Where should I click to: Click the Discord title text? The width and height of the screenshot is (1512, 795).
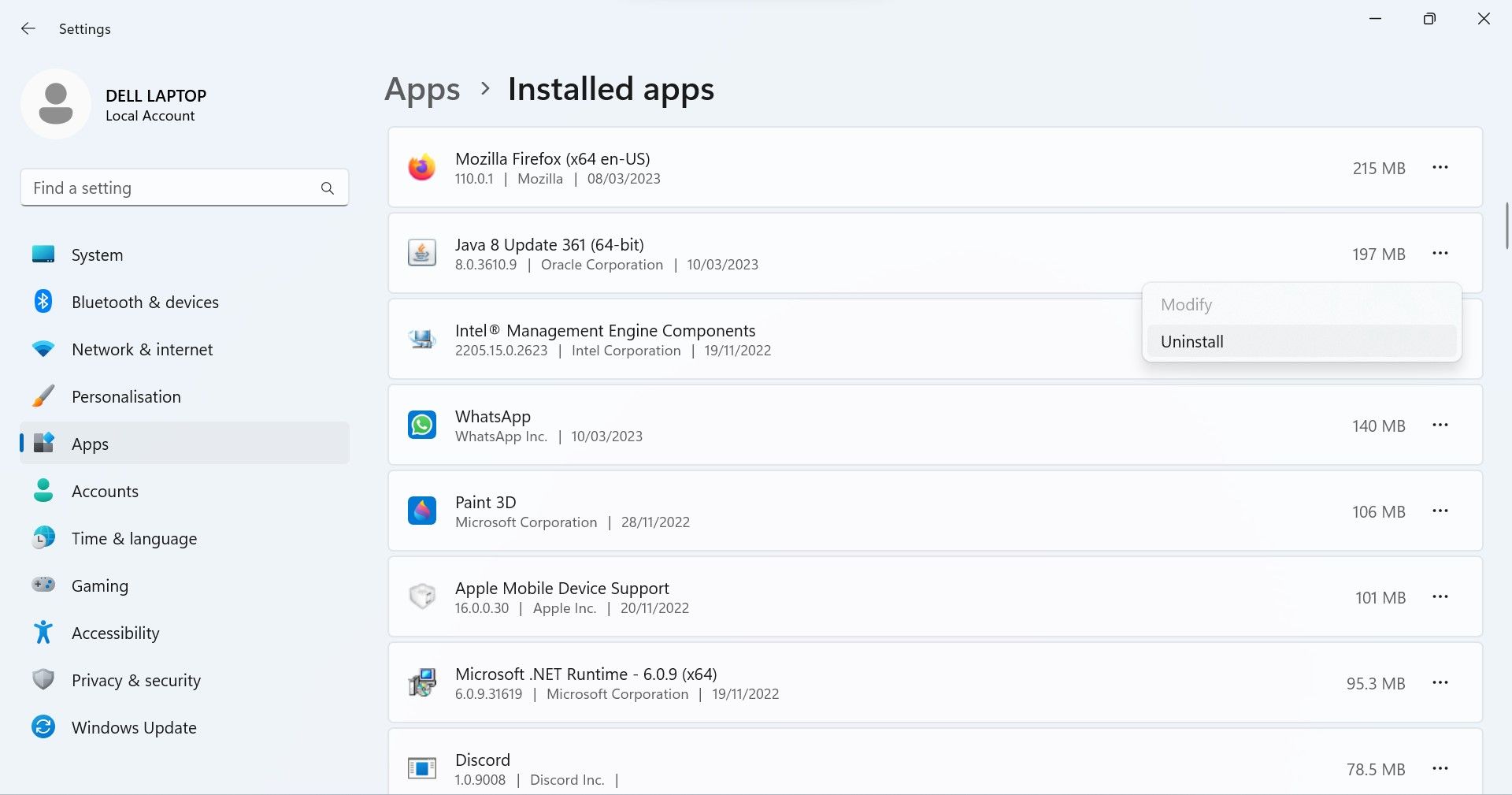point(483,760)
